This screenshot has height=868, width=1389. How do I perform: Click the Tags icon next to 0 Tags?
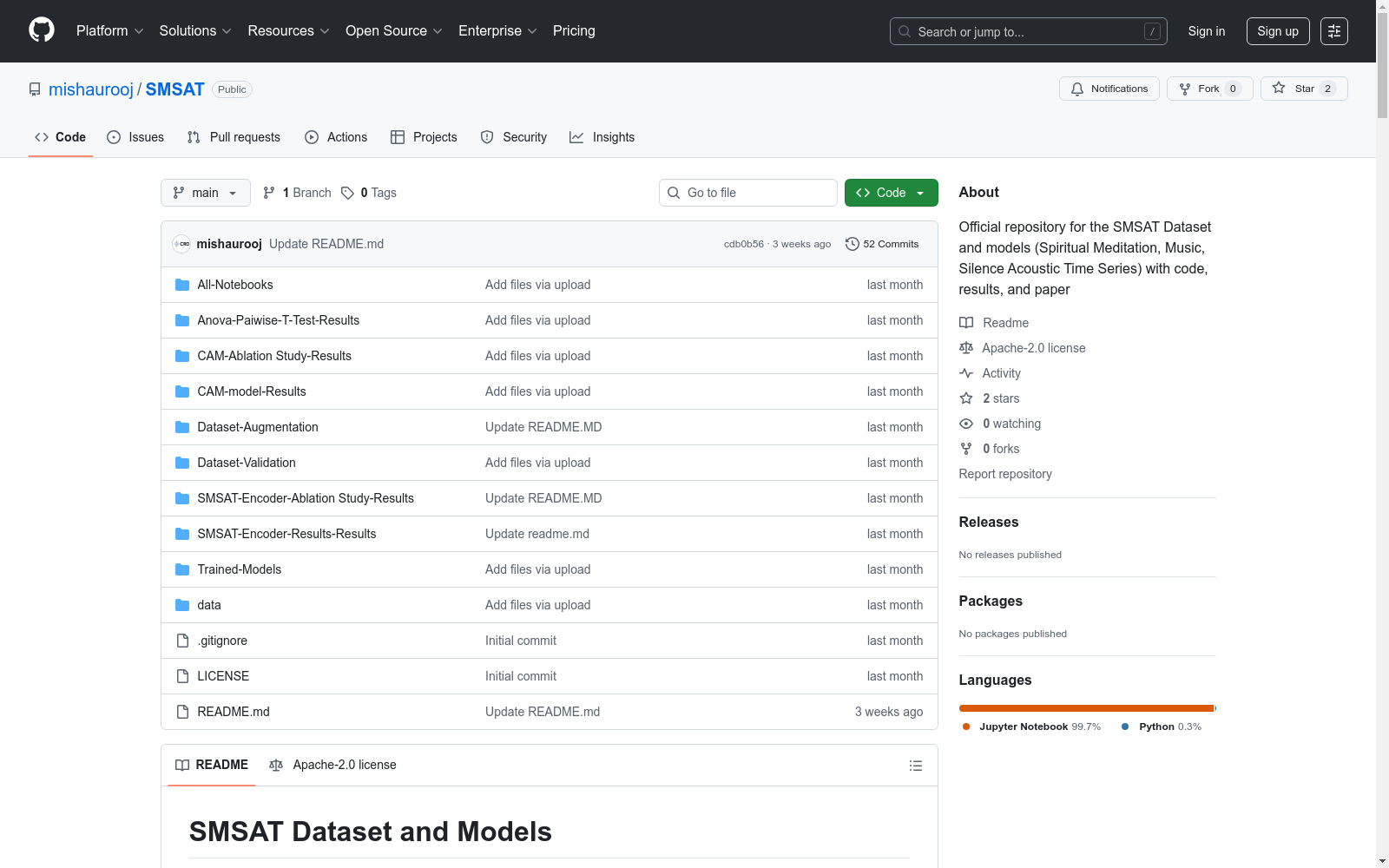(x=347, y=193)
